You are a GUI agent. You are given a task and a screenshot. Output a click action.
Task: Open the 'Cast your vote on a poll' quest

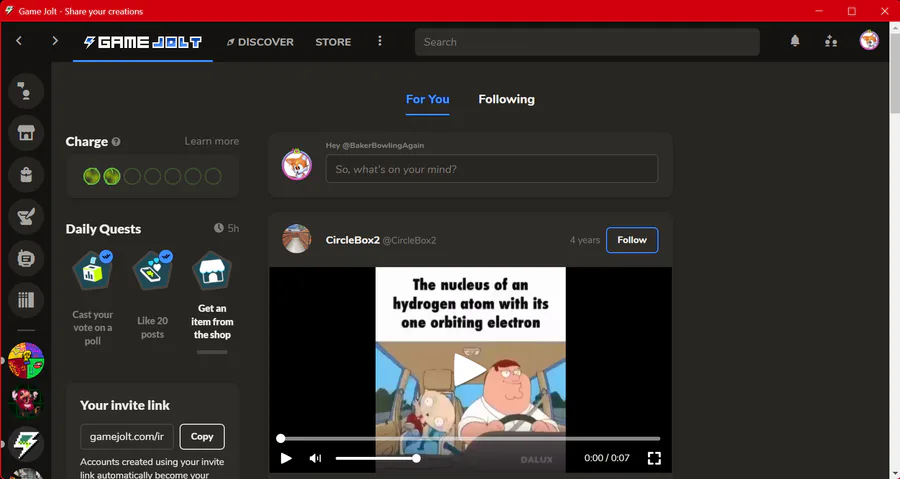(92, 298)
